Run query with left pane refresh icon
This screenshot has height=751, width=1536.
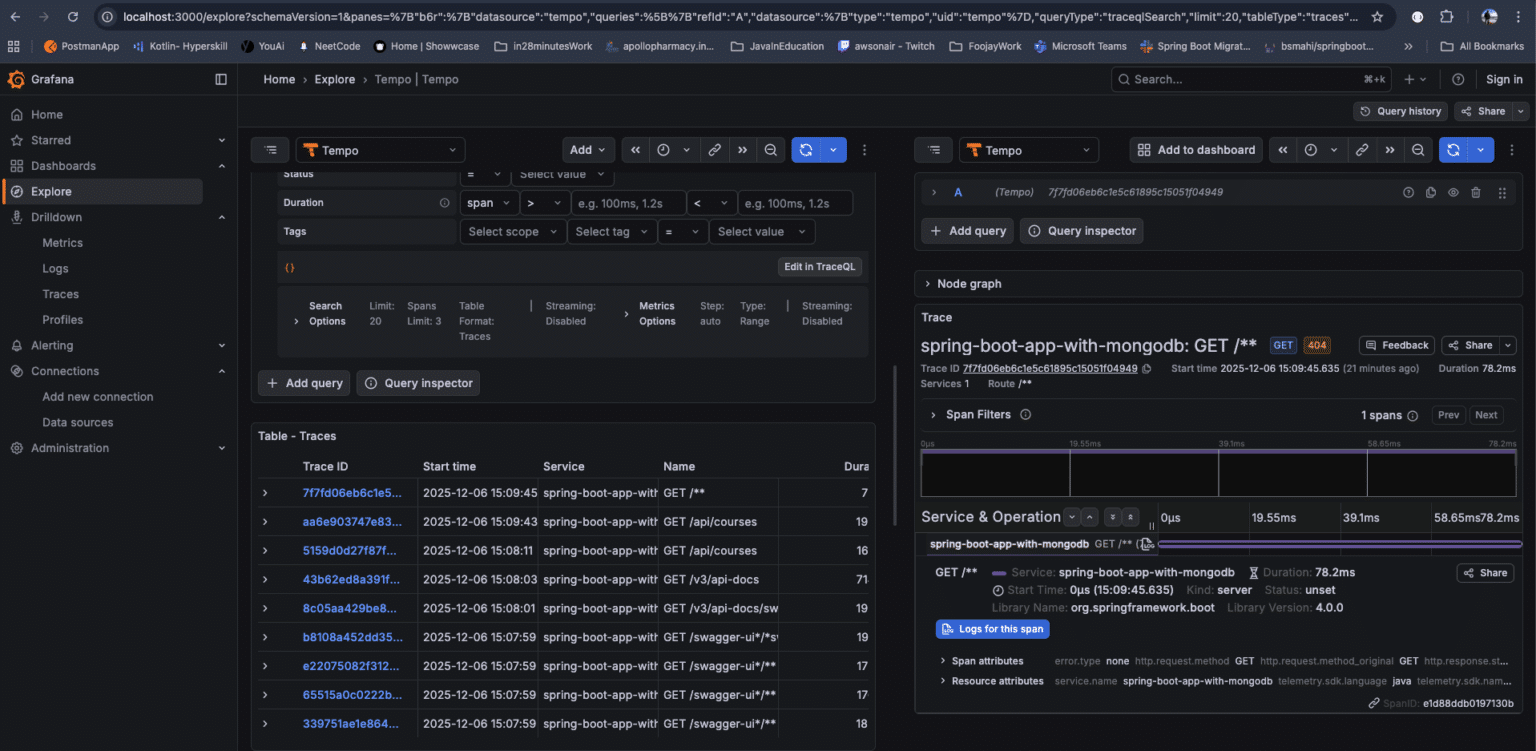coord(807,150)
